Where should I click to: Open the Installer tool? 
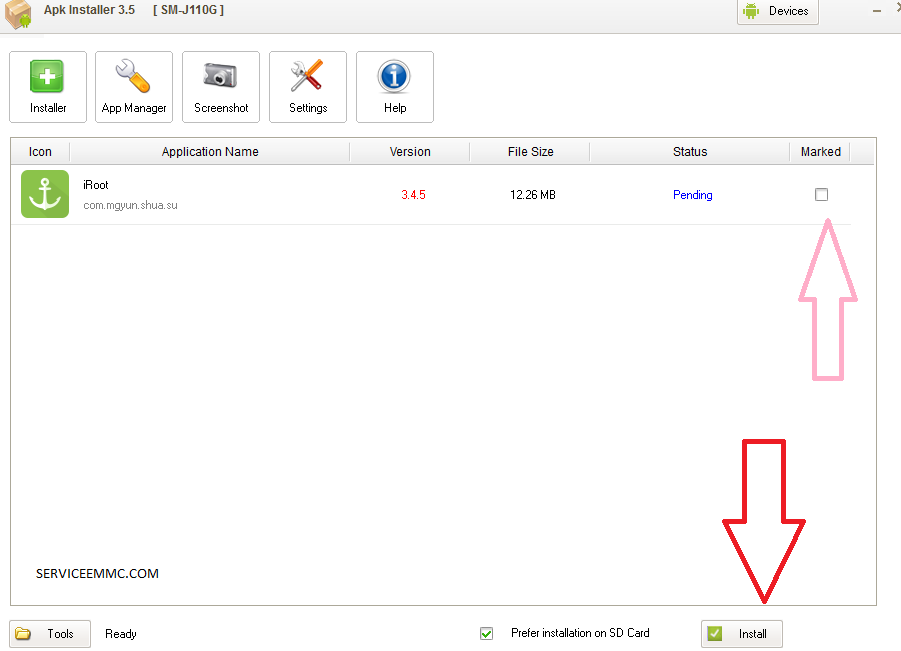(x=48, y=87)
